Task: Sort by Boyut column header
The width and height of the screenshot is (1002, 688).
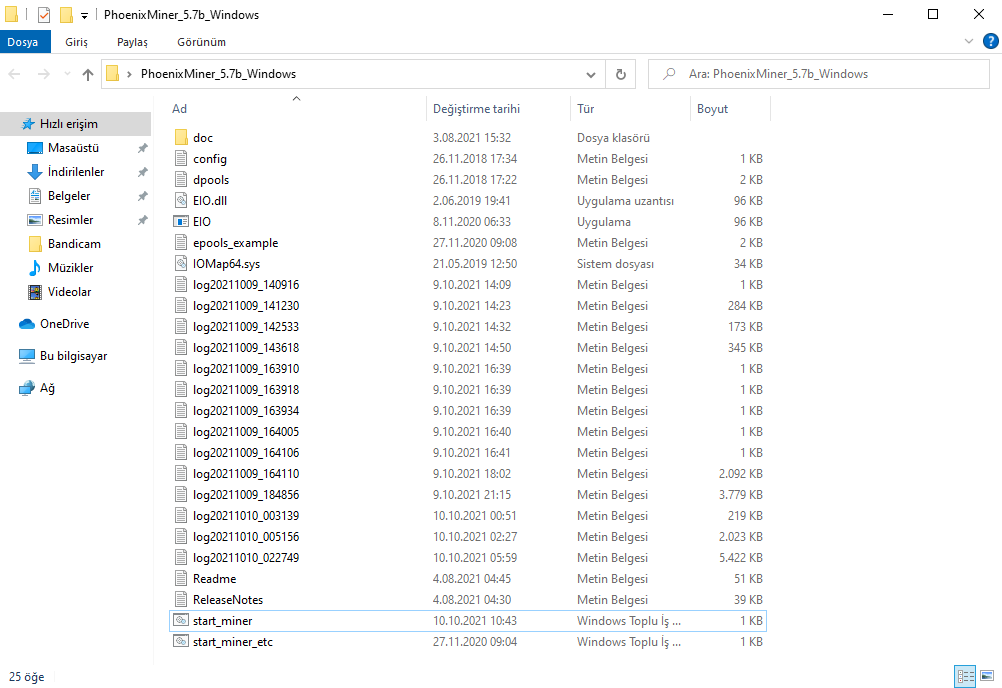Action: [x=713, y=109]
